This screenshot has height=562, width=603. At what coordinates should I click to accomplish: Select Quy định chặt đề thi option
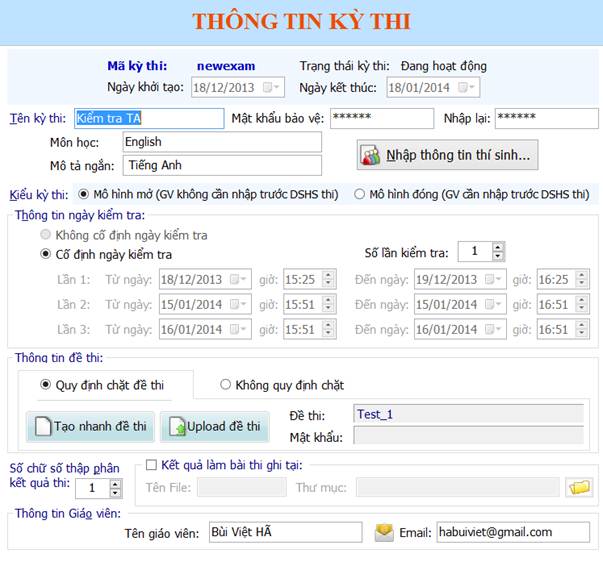coord(45,384)
